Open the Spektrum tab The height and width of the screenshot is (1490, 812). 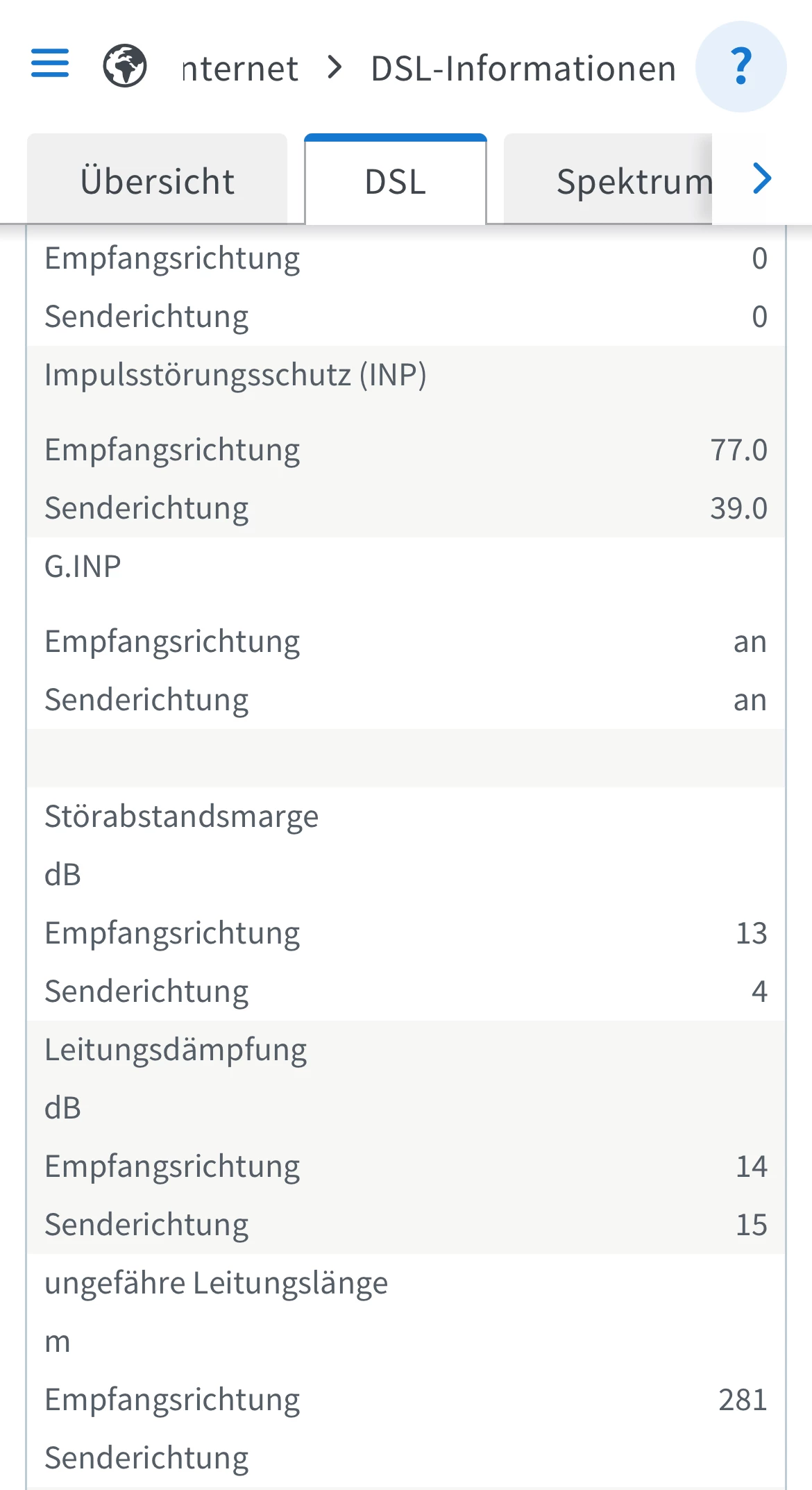click(625, 181)
